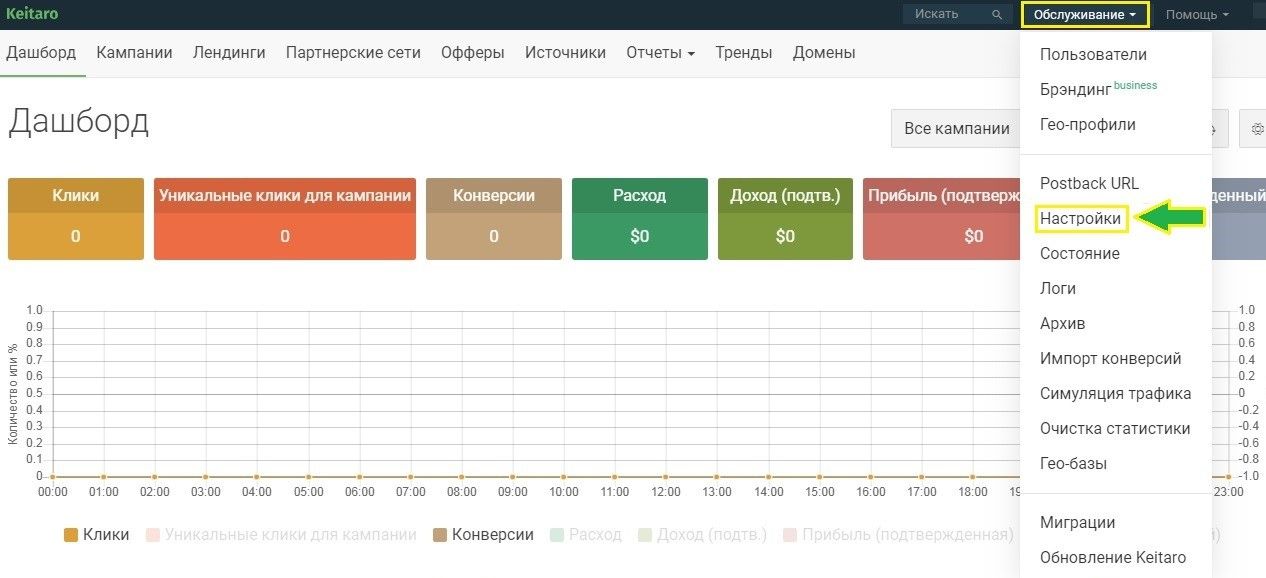Image resolution: width=1266 pixels, height=578 pixels.
Task: Open the Все кампании filter
Action: [956, 128]
